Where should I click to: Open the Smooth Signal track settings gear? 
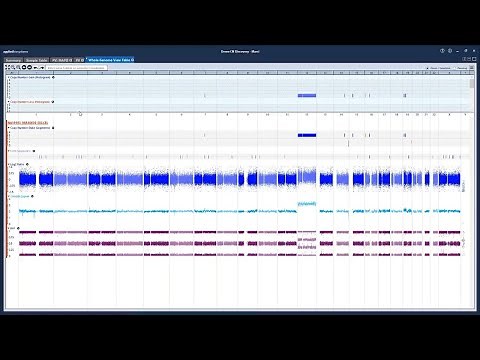coord(32,196)
